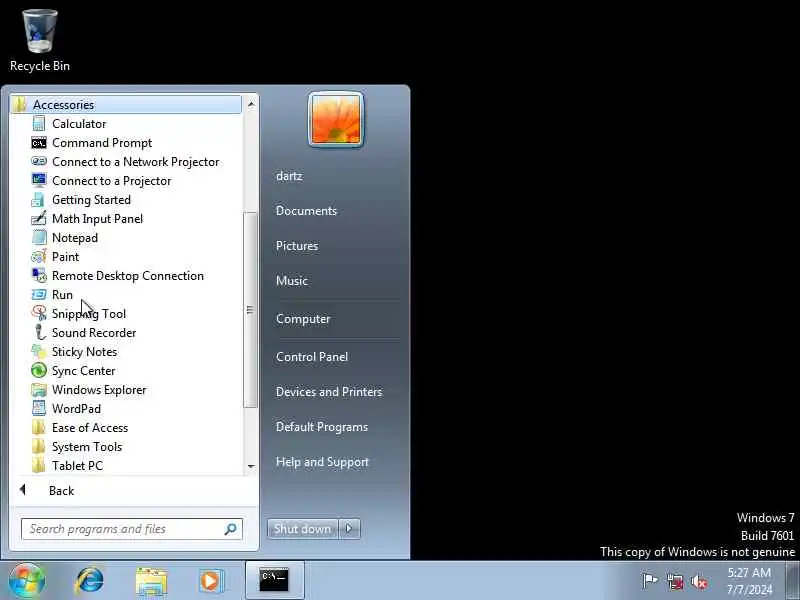Open the Calculator icon
This screenshot has height=600, width=800.
point(39,123)
